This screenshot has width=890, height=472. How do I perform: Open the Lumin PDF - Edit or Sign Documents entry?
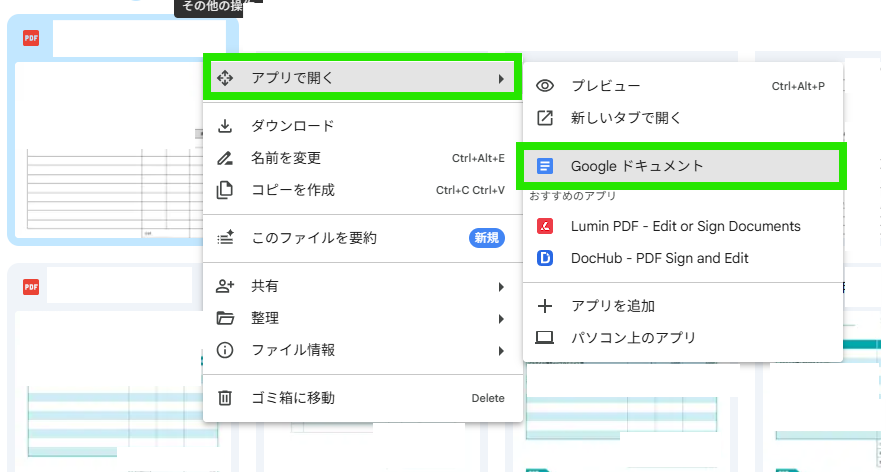[685, 226]
